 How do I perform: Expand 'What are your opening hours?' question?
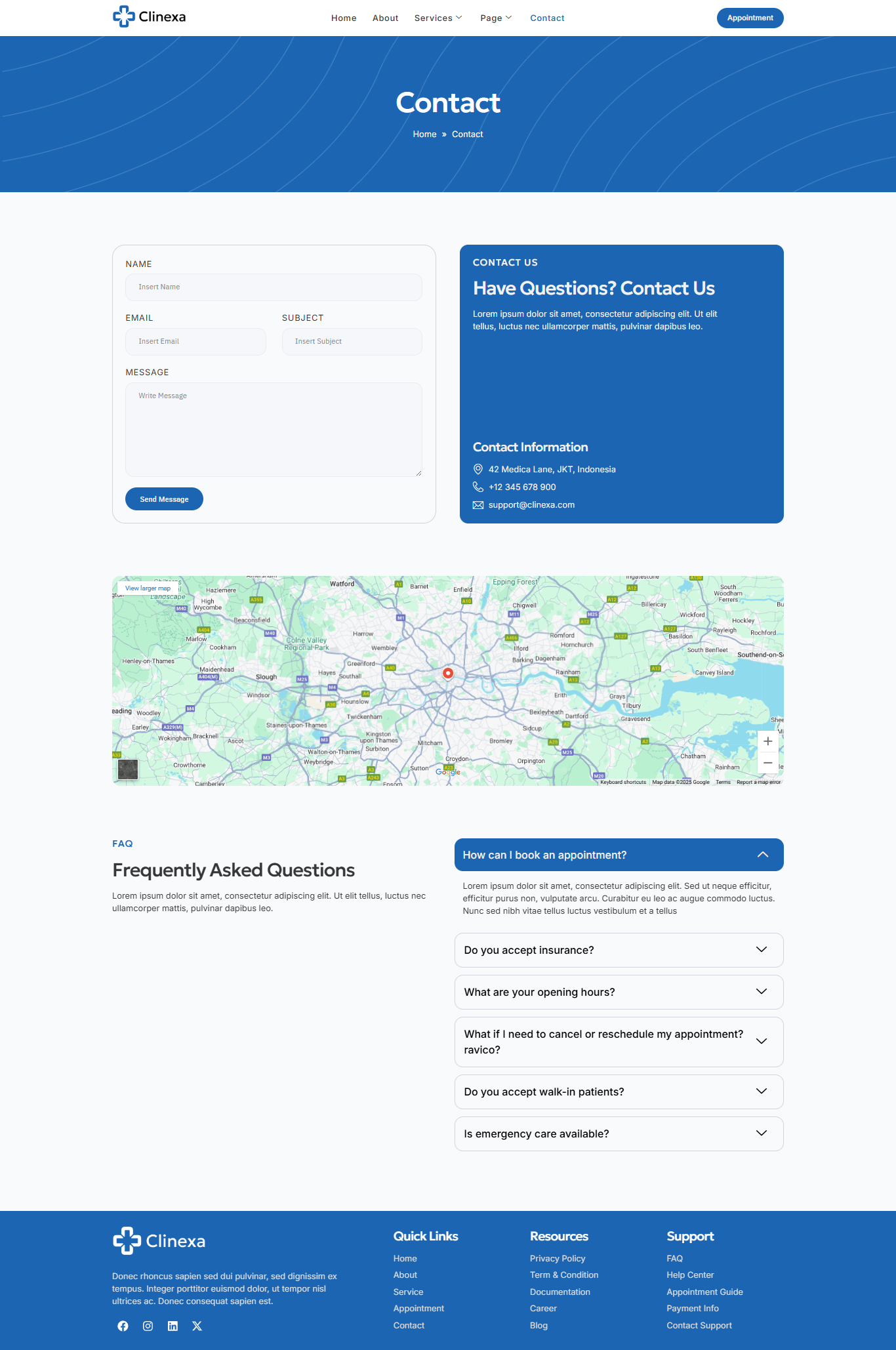(619, 992)
